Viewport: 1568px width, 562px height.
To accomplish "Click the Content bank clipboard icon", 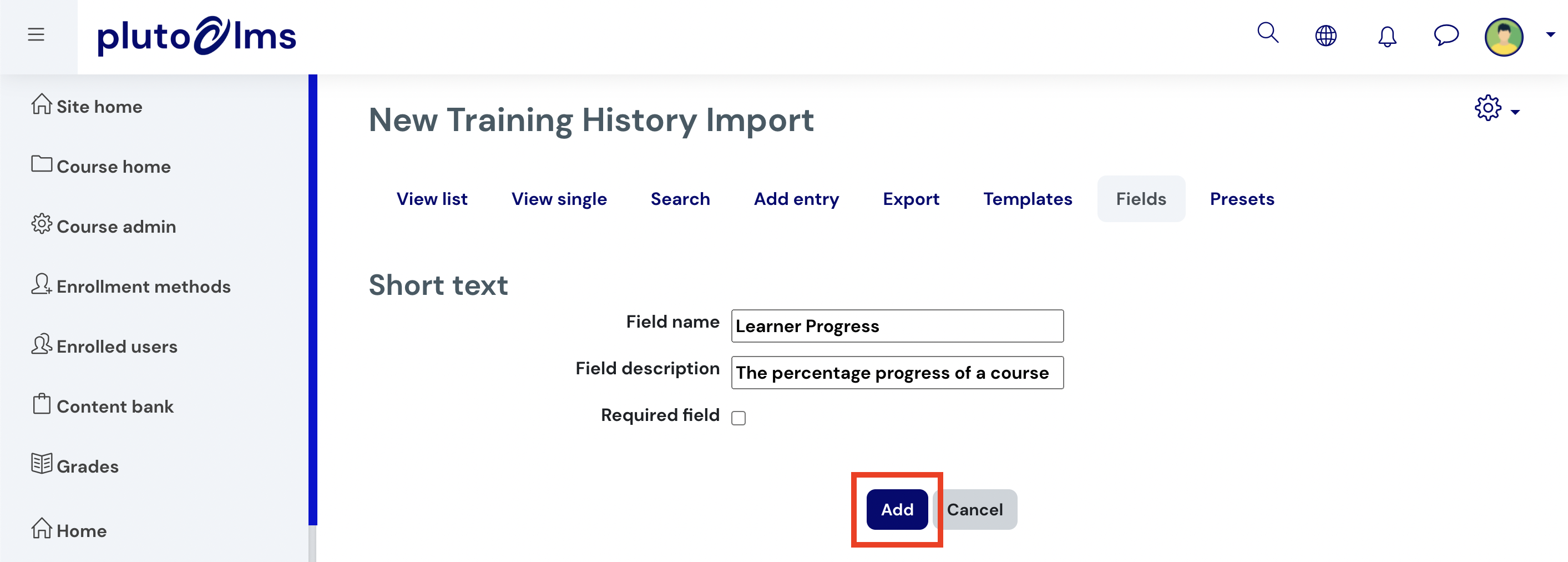I will [x=42, y=404].
